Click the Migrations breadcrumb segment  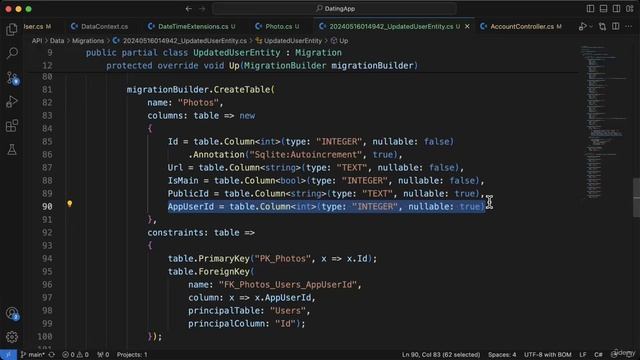coord(88,41)
